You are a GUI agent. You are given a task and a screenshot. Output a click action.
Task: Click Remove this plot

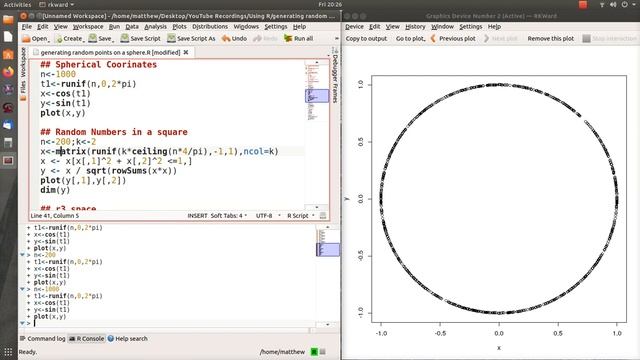tap(551, 38)
